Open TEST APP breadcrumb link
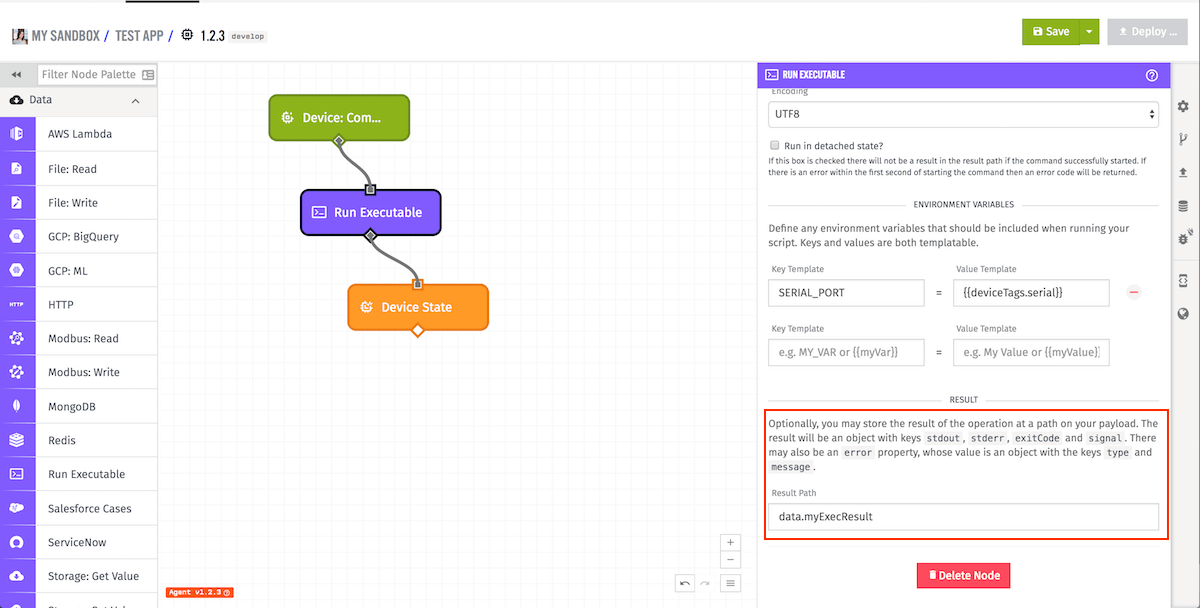The height and width of the screenshot is (608, 1200). [139, 35]
